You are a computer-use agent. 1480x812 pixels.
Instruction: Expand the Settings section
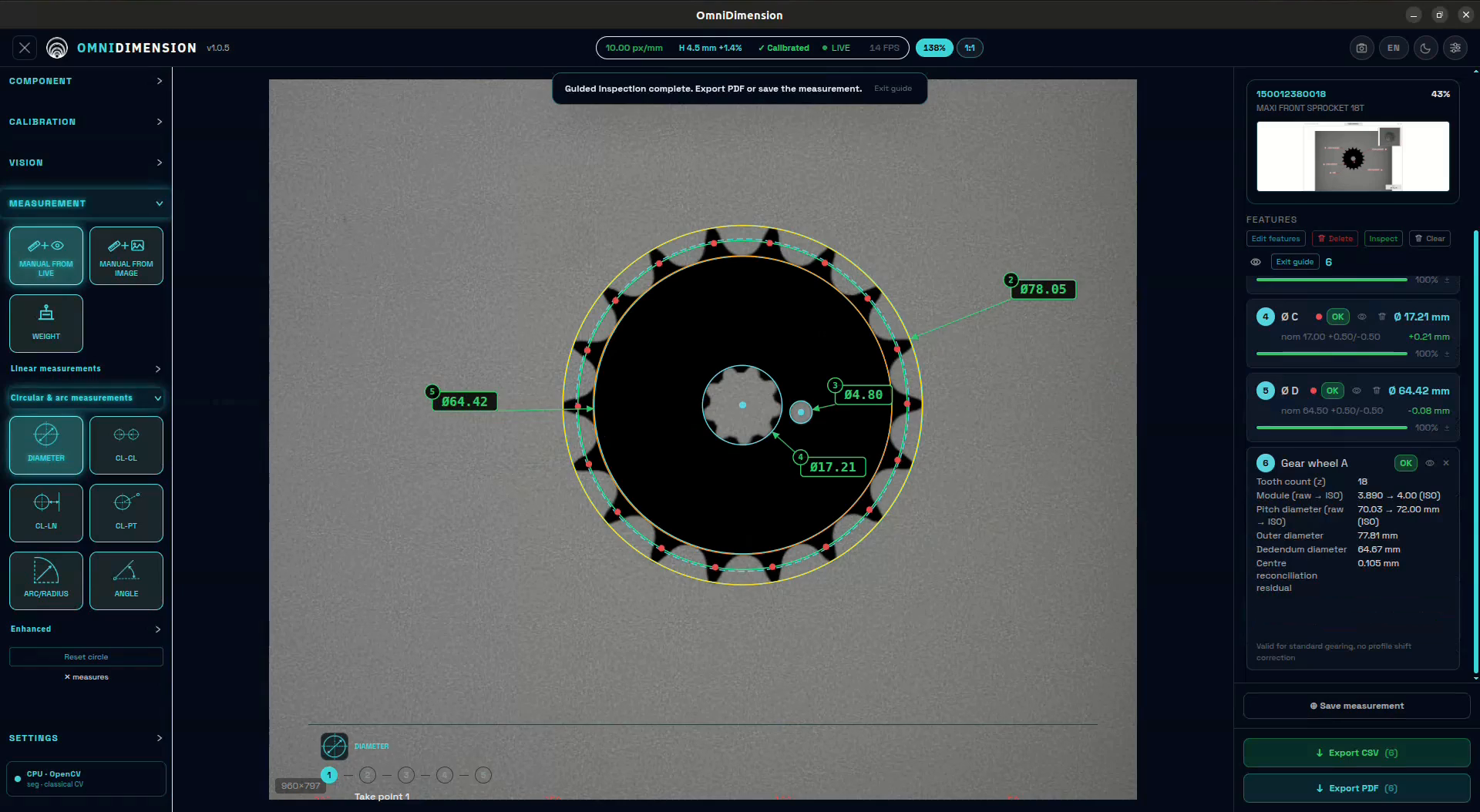86,738
